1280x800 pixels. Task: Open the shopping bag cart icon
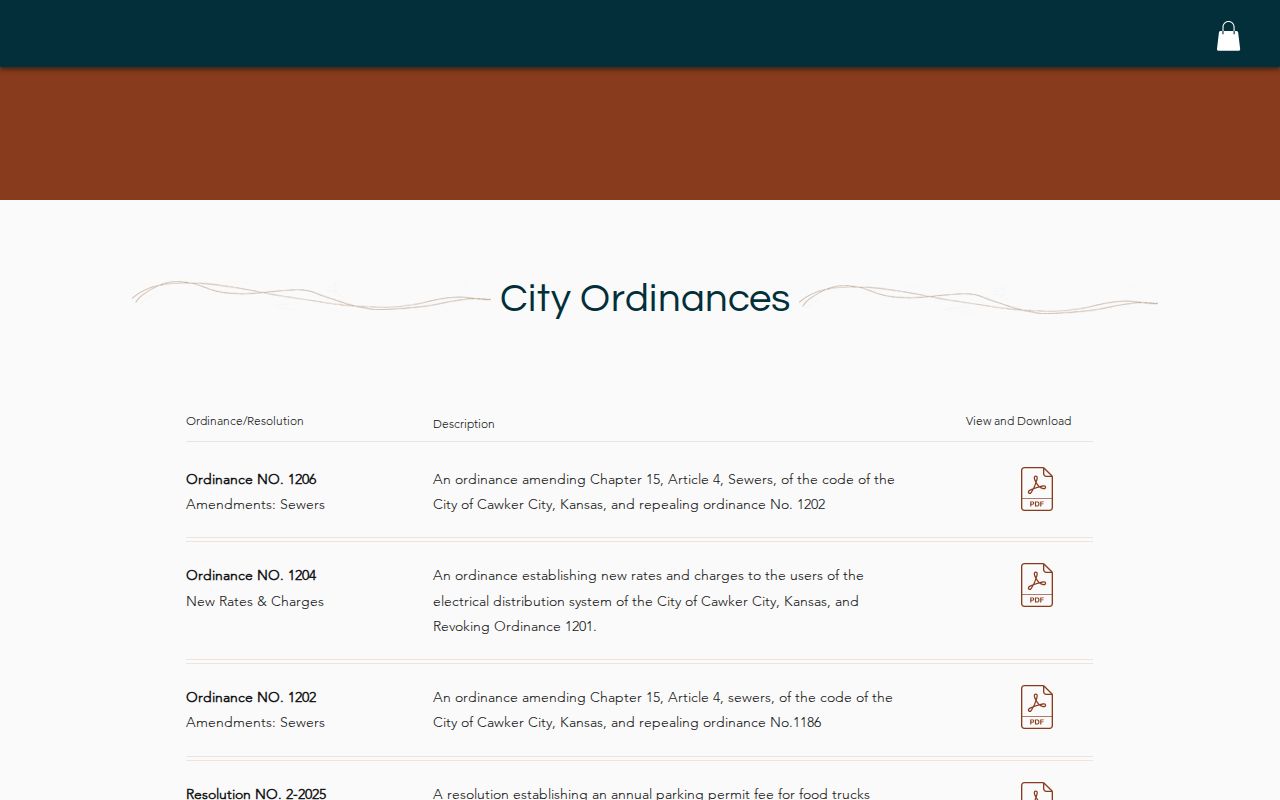click(1228, 36)
